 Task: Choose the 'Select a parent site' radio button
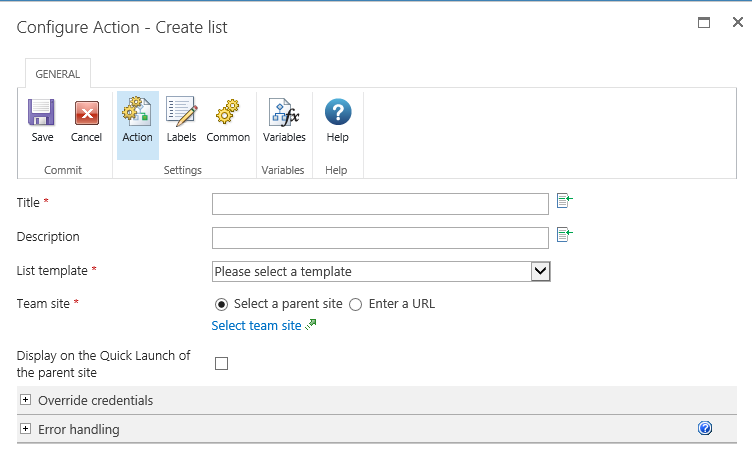click(x=221, y=304)
